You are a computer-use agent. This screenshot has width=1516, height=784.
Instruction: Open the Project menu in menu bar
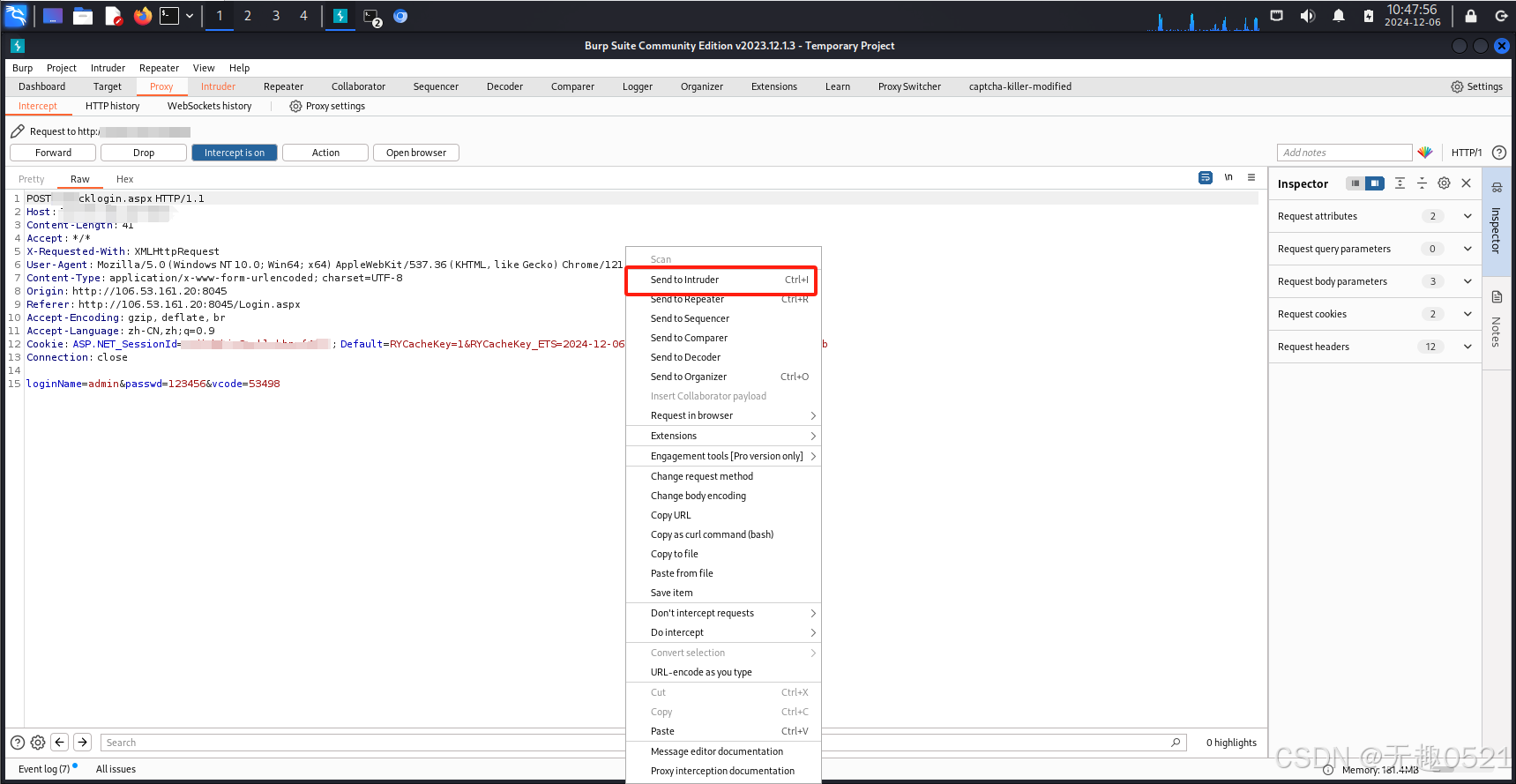click(62, 68)
